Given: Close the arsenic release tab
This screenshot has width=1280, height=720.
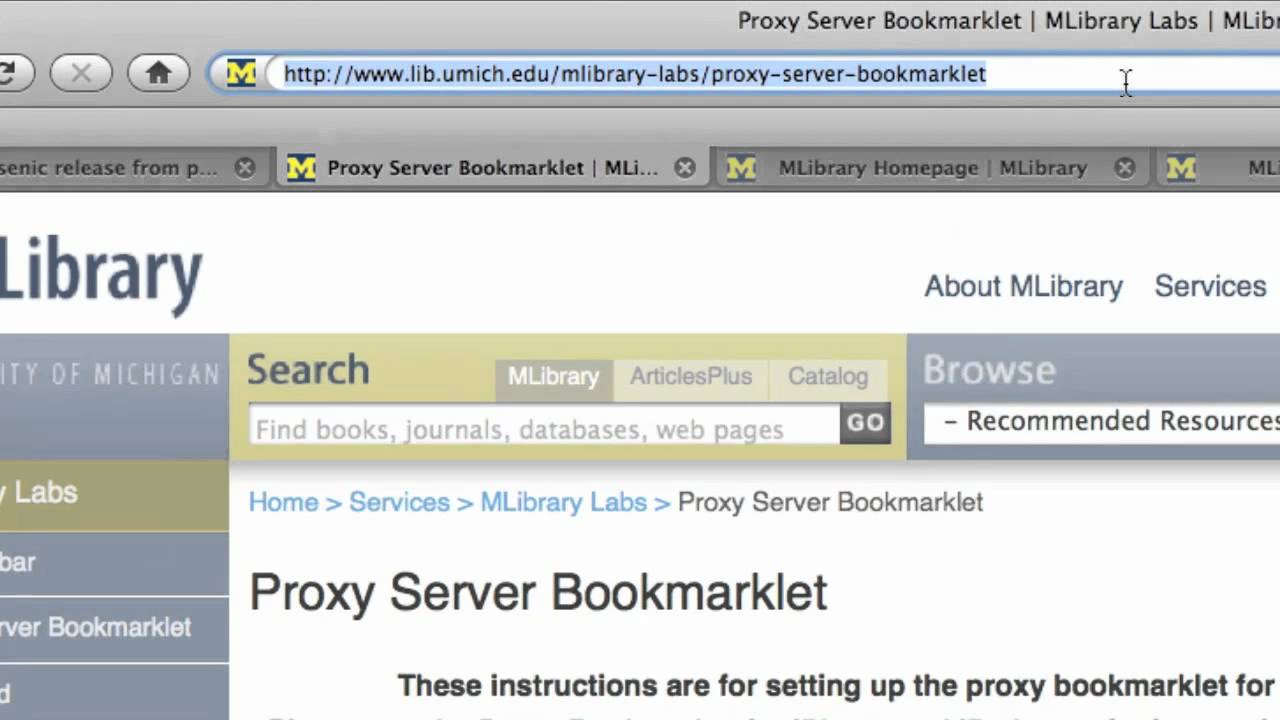Looking at the screenshot, I should pyautogui.click(x=245, y=168).
